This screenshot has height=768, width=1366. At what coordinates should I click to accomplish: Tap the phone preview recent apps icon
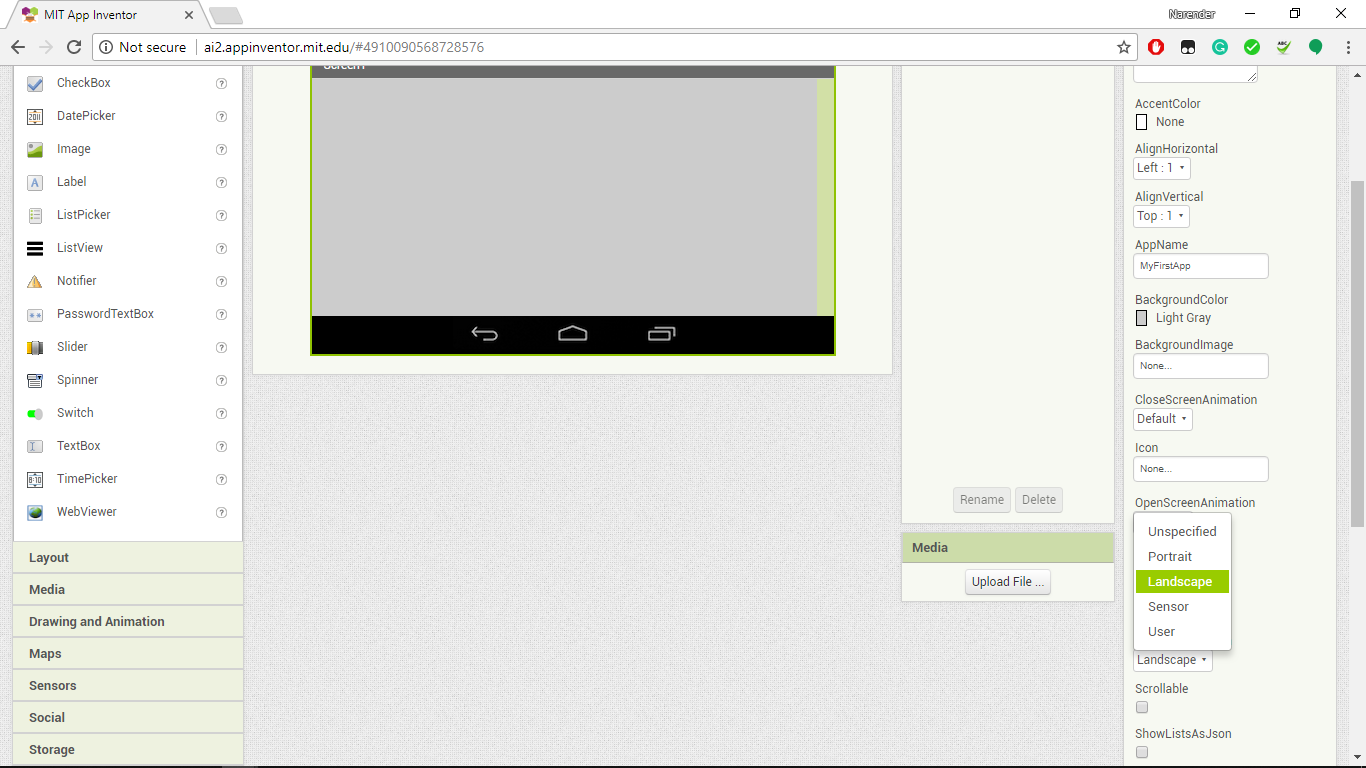click(x=662, y=334)
